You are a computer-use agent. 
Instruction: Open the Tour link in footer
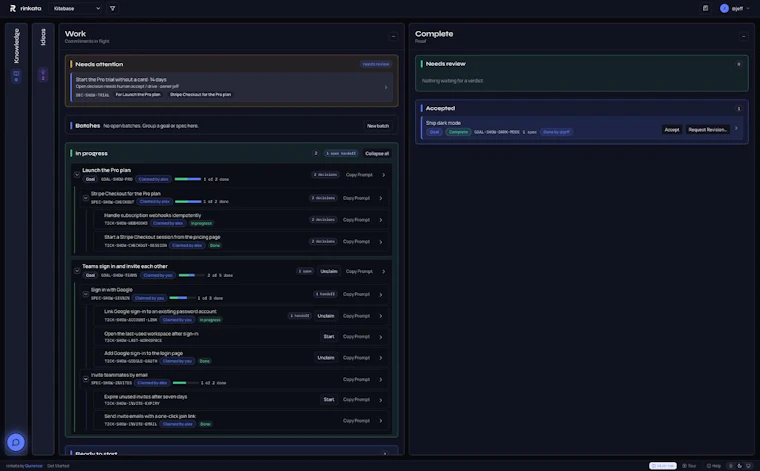coord(689,466)
